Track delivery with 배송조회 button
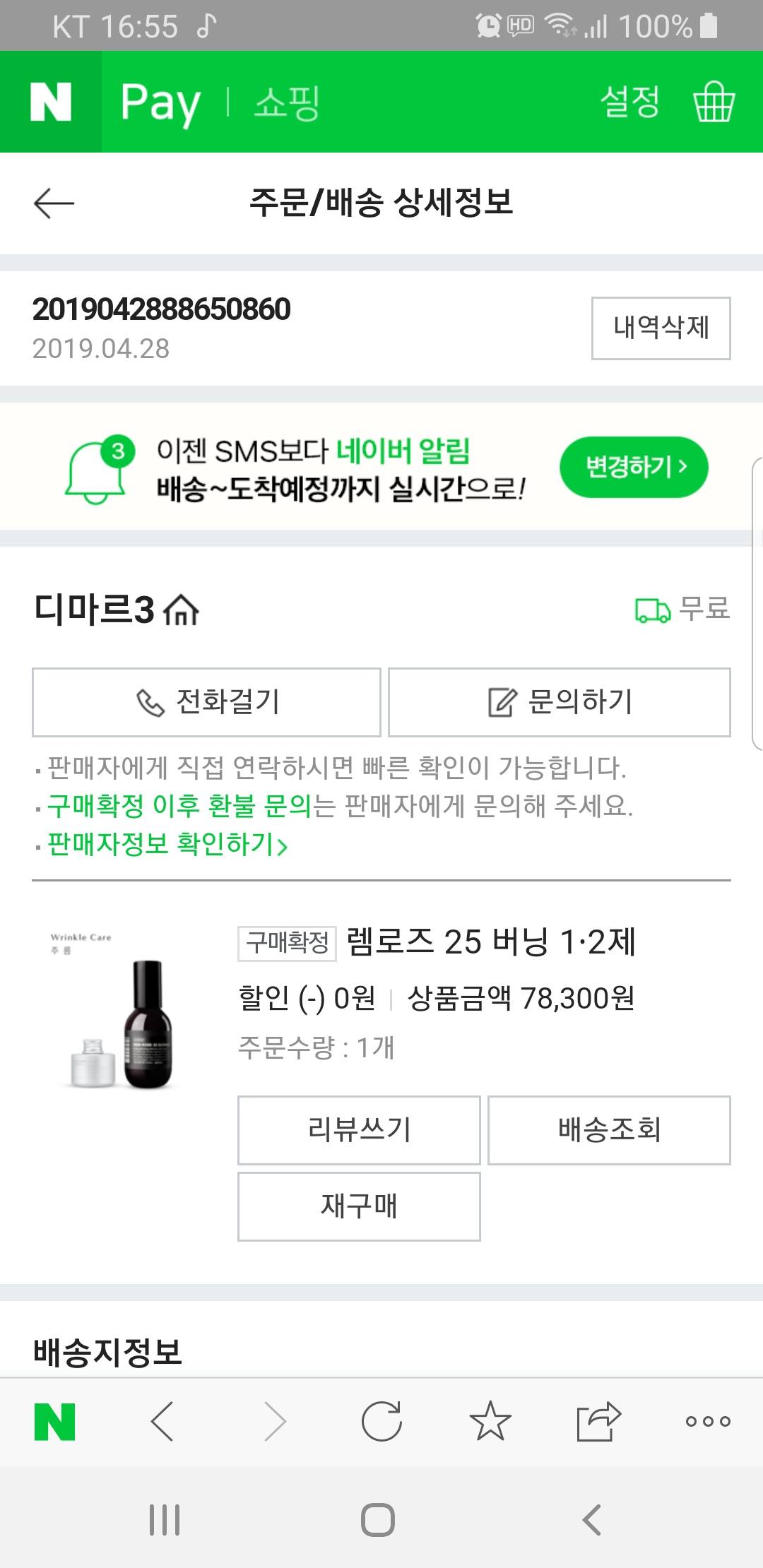 coord(609,1130)
